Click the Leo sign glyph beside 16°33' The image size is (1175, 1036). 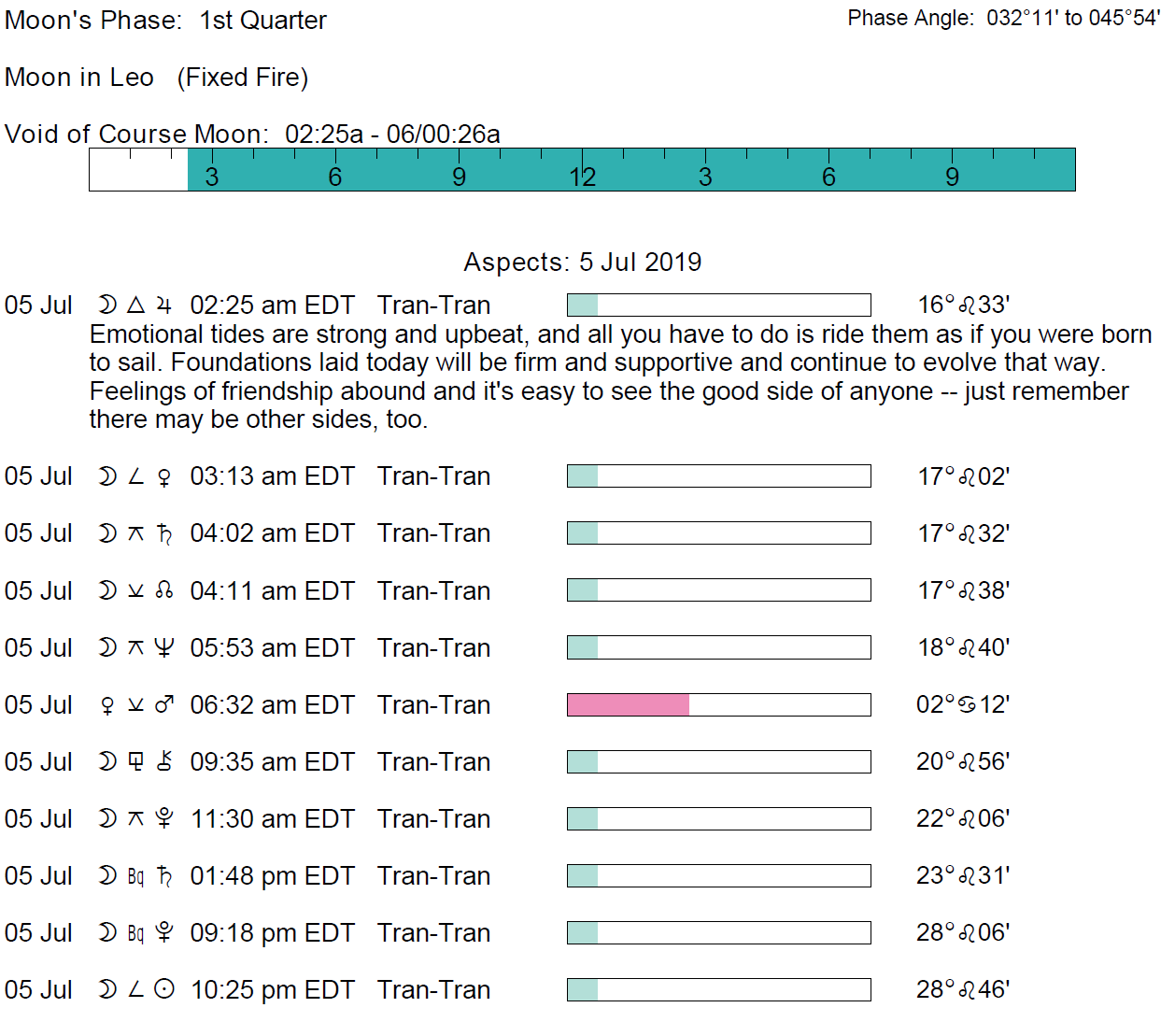pyautogui.click(x=968, y=305)
